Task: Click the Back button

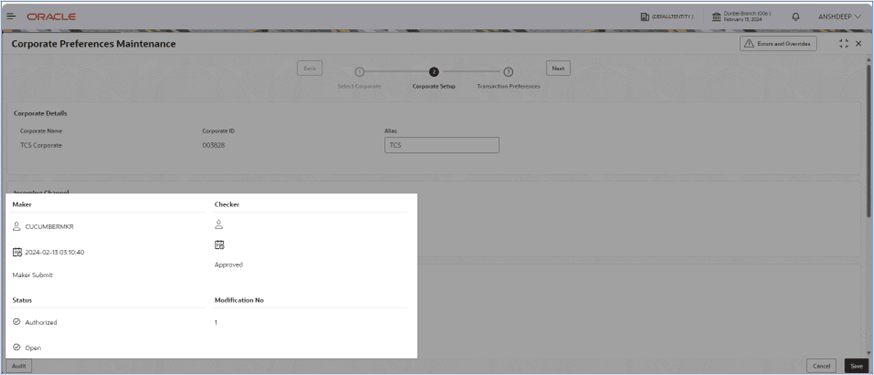Action: (309, 68)
